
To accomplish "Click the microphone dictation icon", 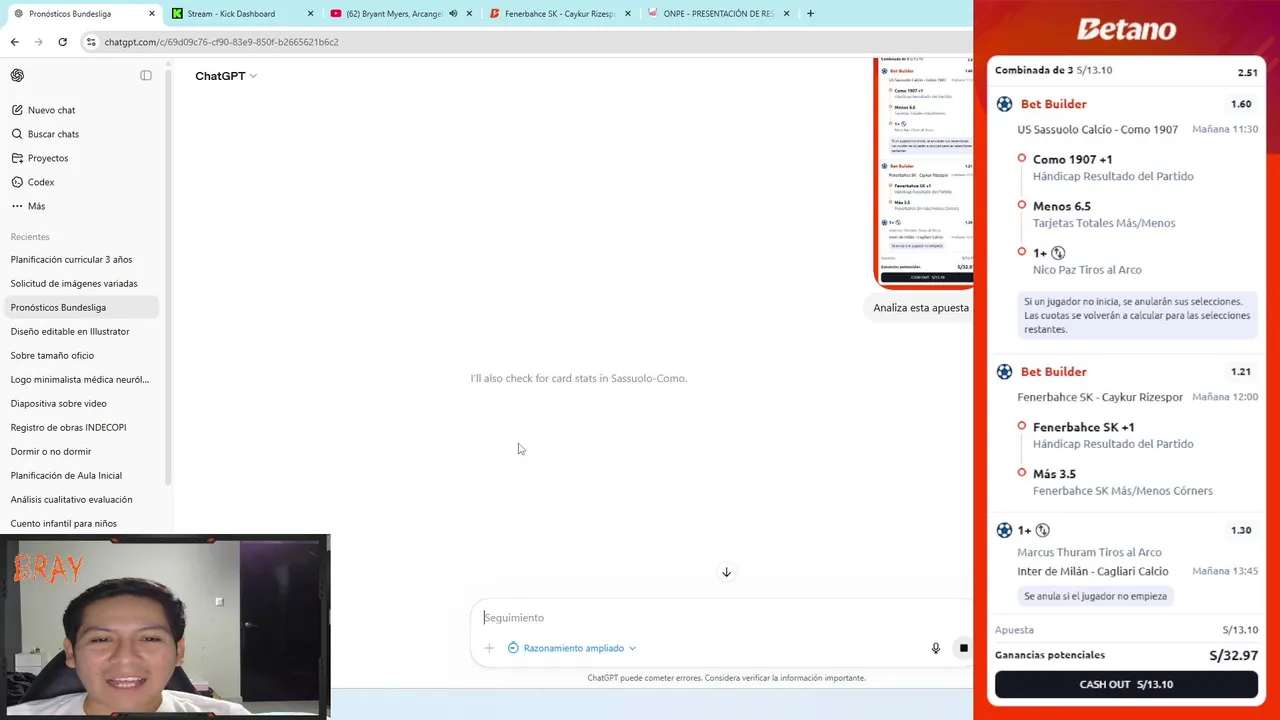I will click(x=936, y=648).
